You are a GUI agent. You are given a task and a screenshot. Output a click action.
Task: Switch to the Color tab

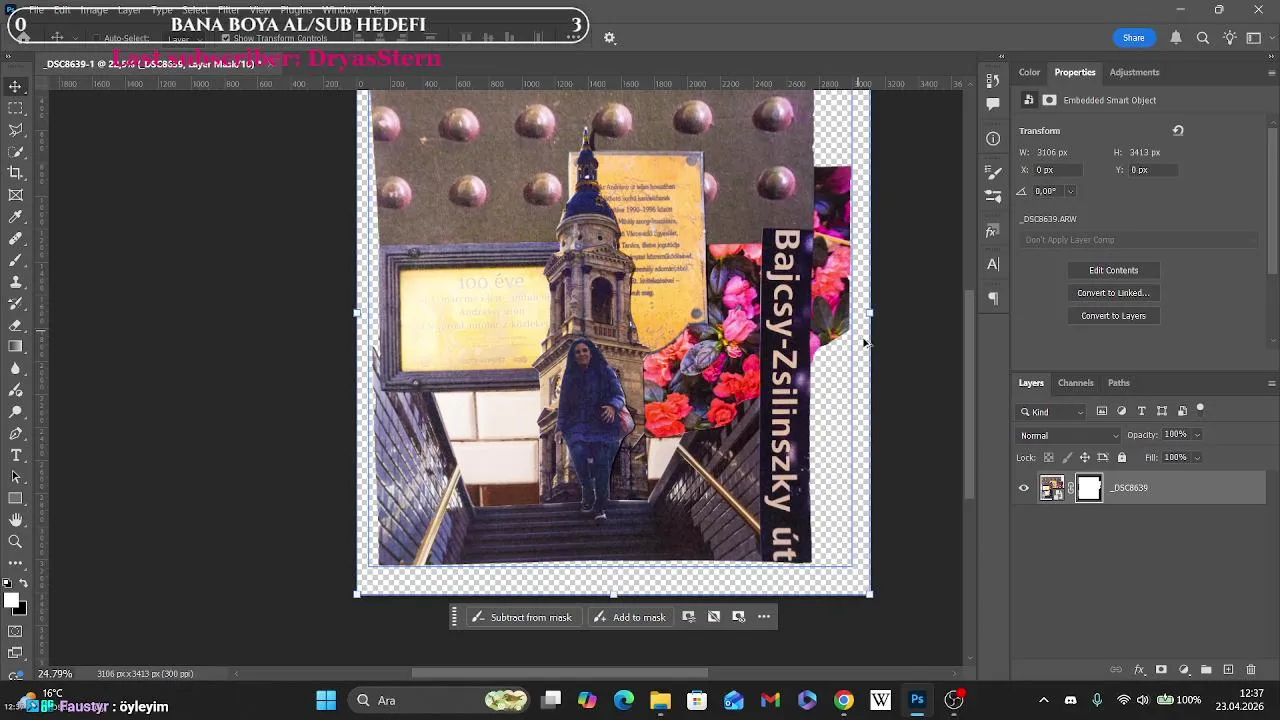(1029, 72)
